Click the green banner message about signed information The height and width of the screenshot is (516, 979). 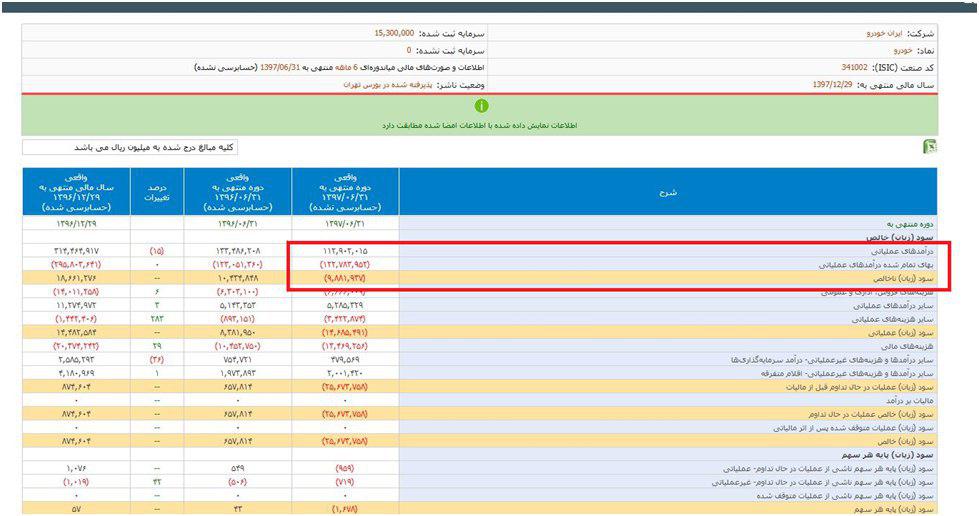tap(480, 126)
